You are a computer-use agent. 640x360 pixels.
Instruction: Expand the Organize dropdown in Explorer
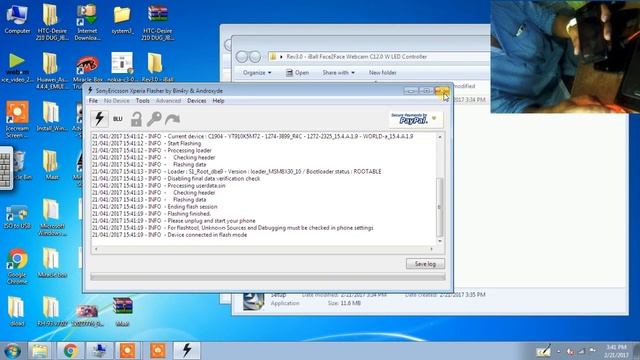click(x=257, y=73)
